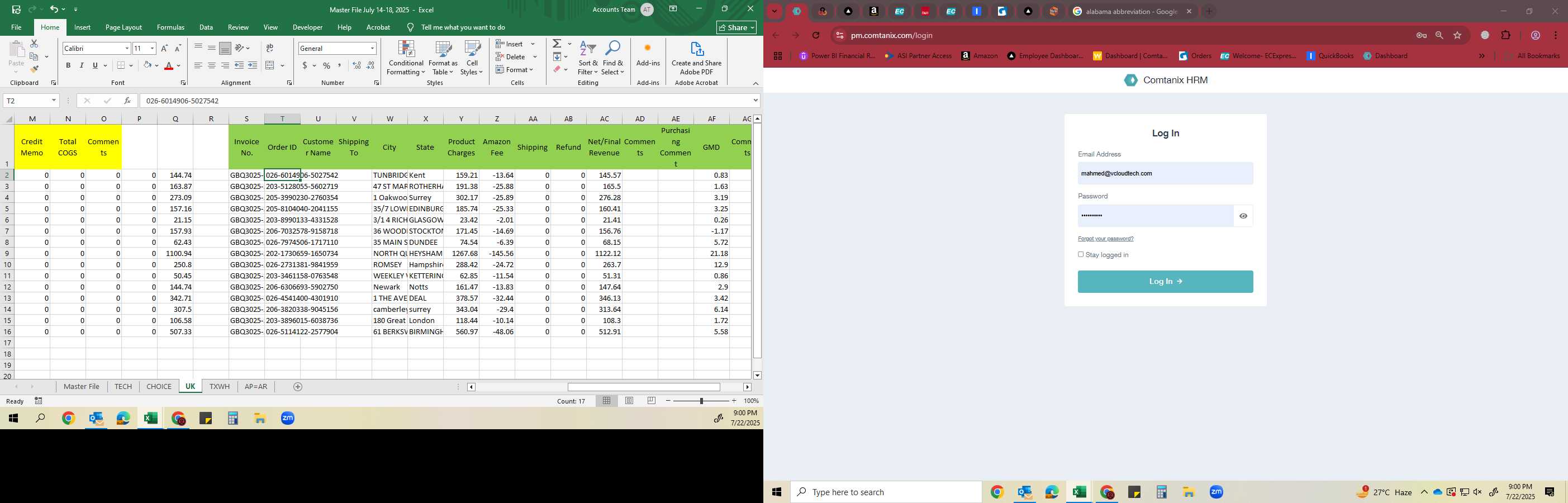
Task: Click the zoom slider in Excel status bar
Action: click(701, 401)
